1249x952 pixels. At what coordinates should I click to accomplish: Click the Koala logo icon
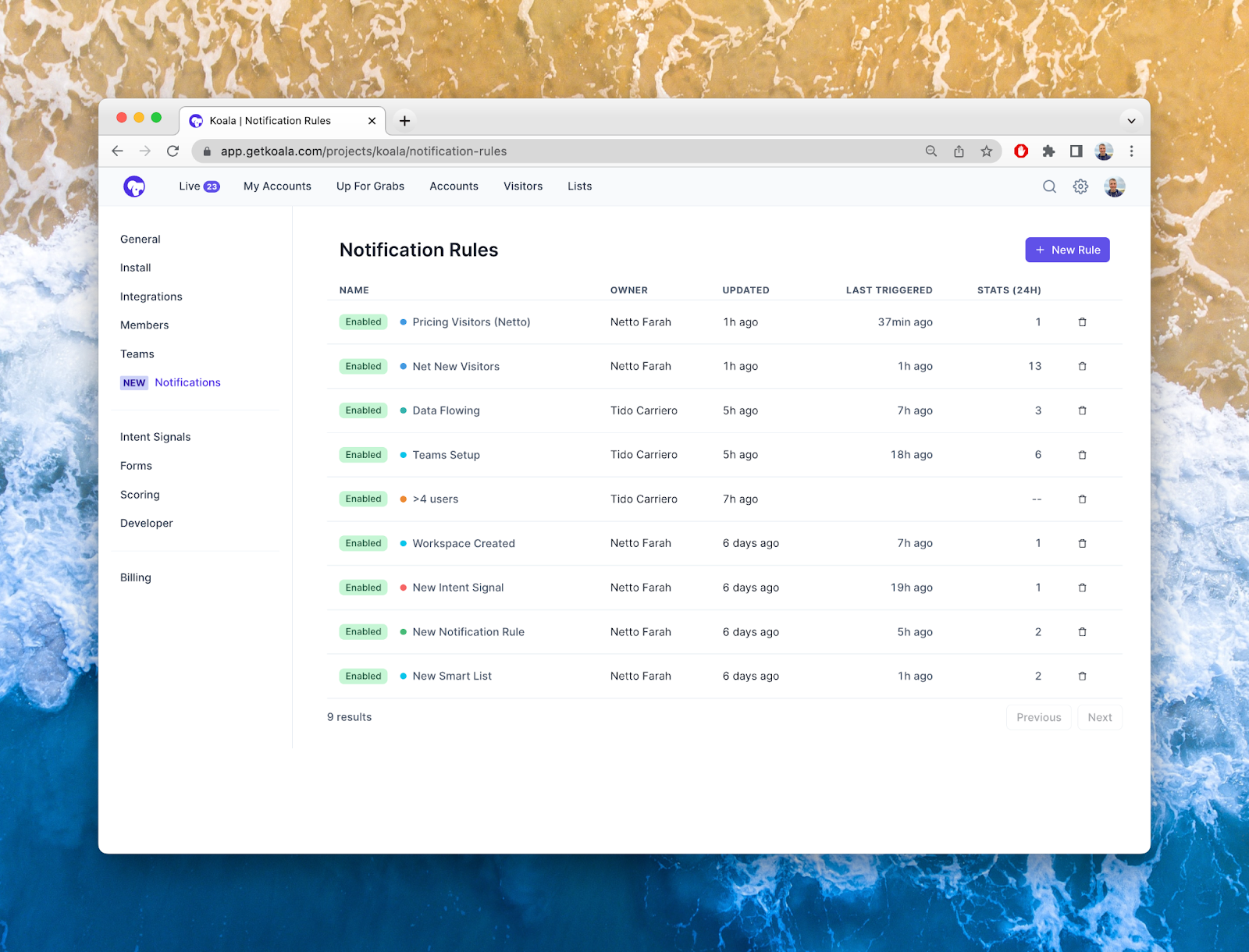pyautogui.click(x=134, y=186)
